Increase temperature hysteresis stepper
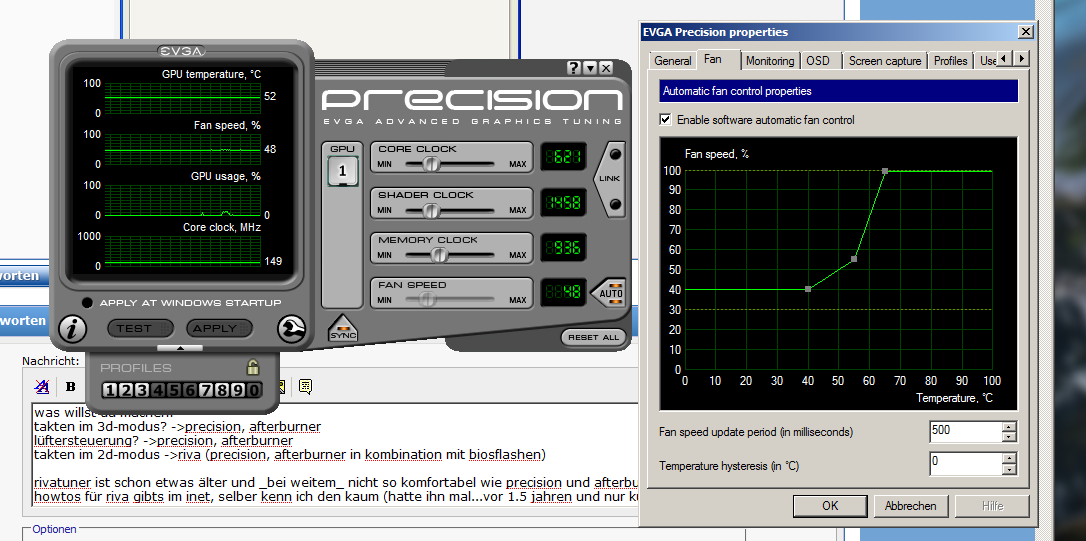 [x=1009, y=459]
